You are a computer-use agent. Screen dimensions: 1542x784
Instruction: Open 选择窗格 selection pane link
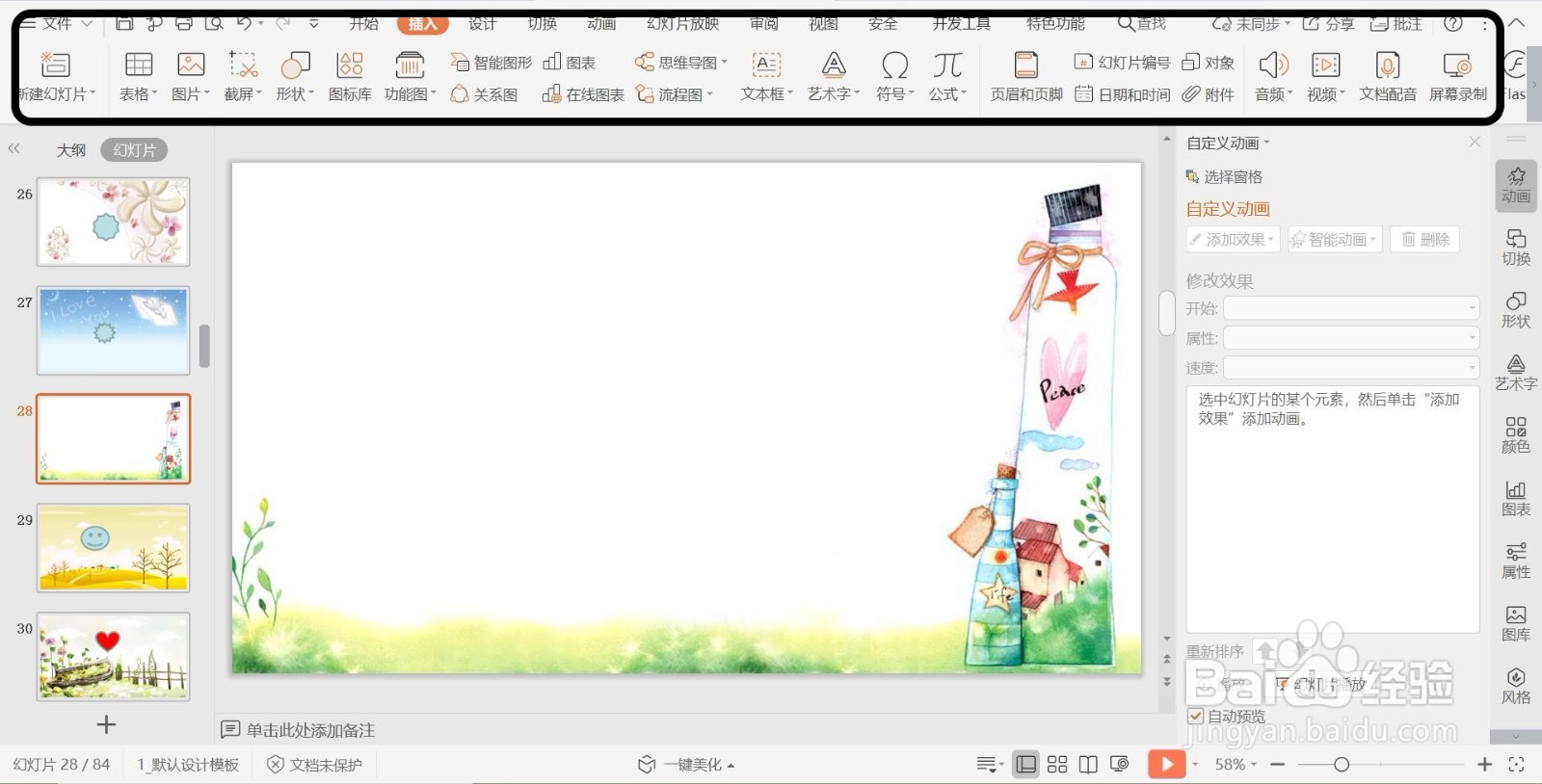1224,177
